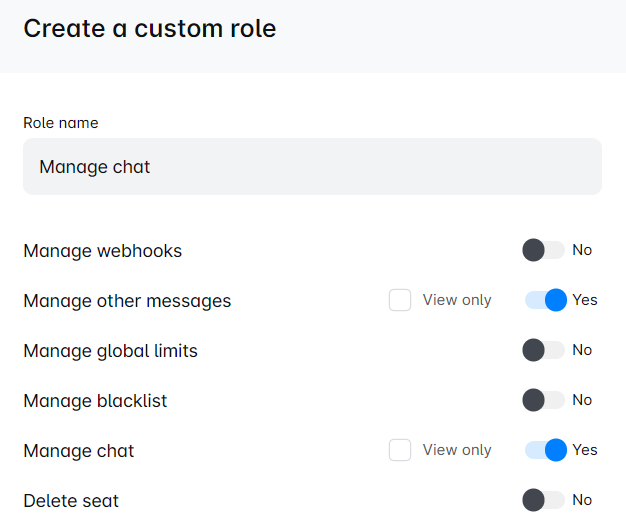
Task: Enable the Manage webhooks toggle
Action: pos(544,250)
